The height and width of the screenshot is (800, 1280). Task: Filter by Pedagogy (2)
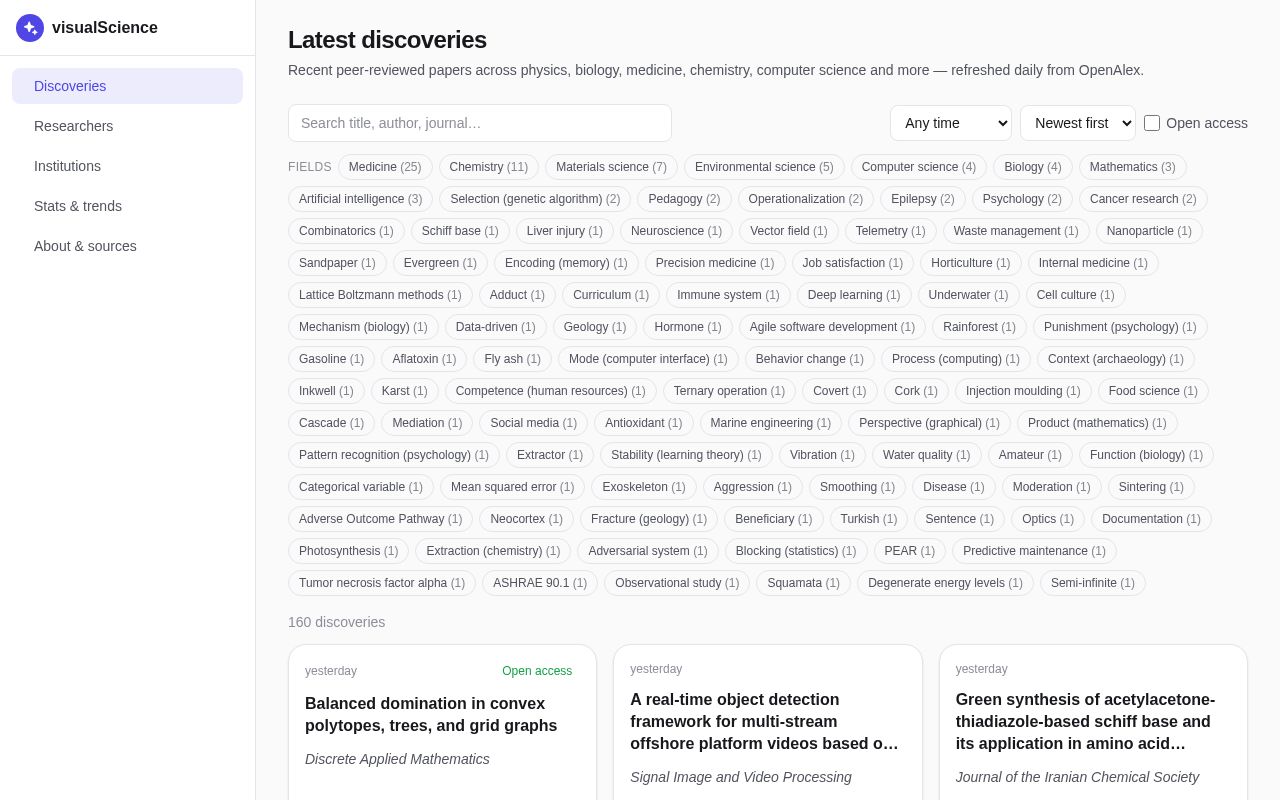pos(684,199)
